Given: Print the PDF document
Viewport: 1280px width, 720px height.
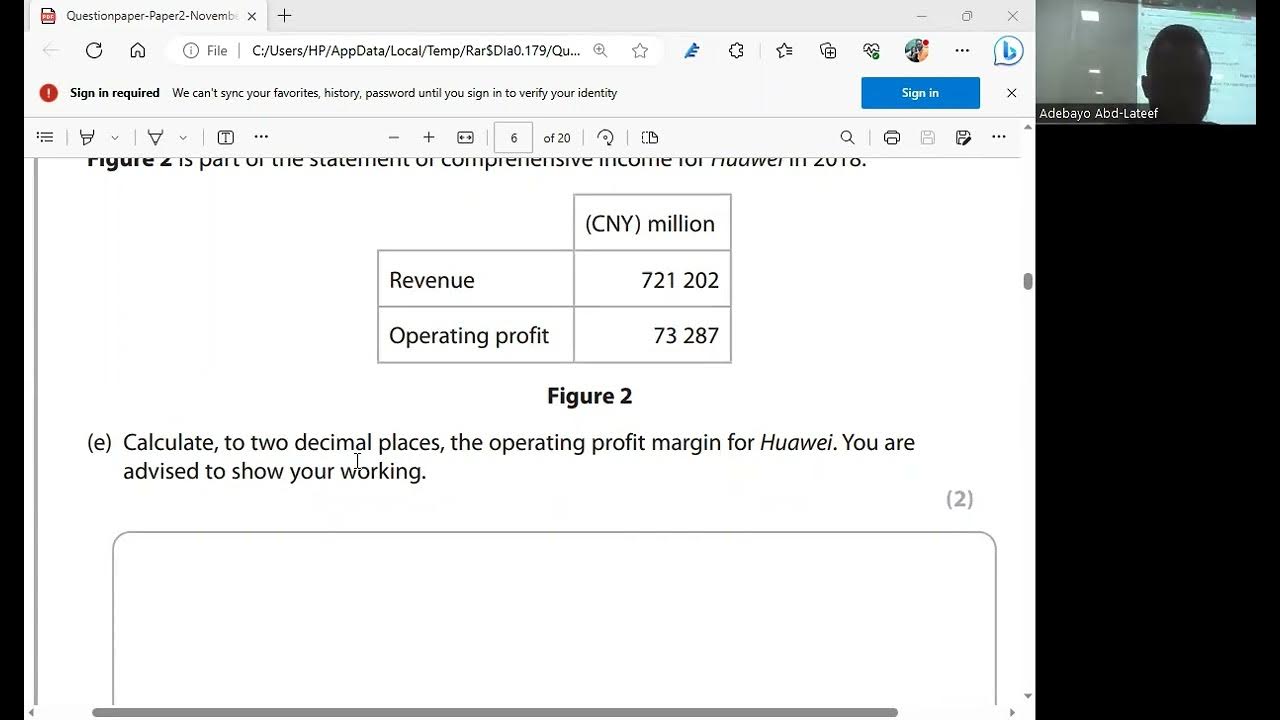Looking at the screenshot, I should 892,137.
